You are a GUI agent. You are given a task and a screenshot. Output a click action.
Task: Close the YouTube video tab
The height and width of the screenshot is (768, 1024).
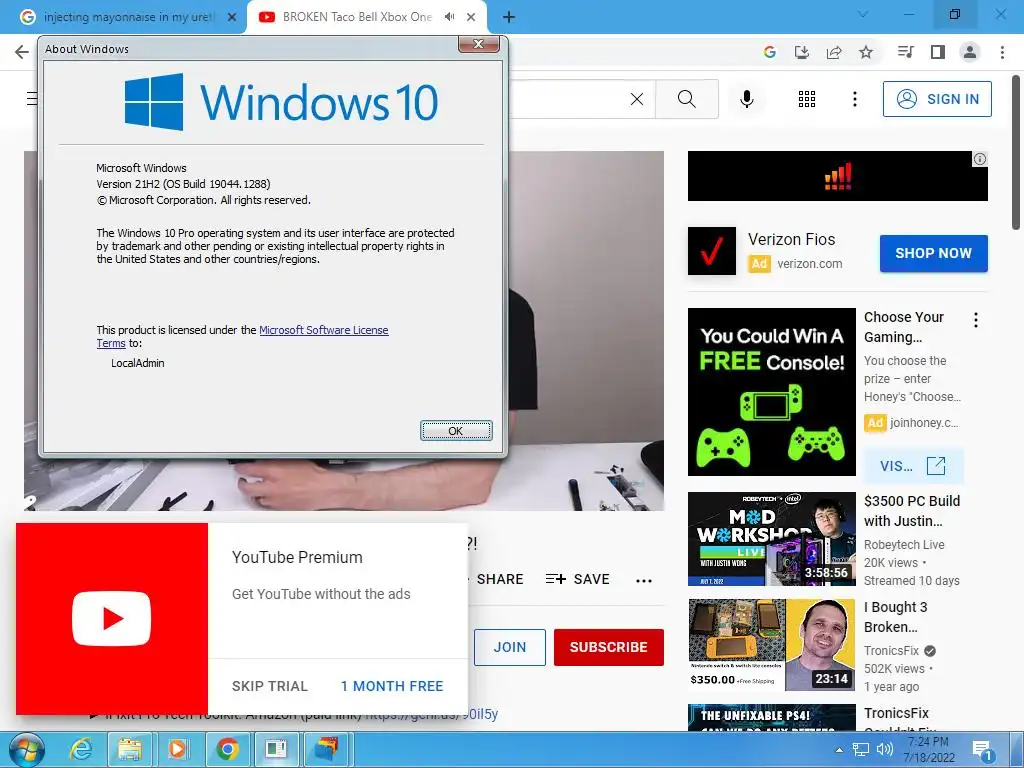click(471, 17)
